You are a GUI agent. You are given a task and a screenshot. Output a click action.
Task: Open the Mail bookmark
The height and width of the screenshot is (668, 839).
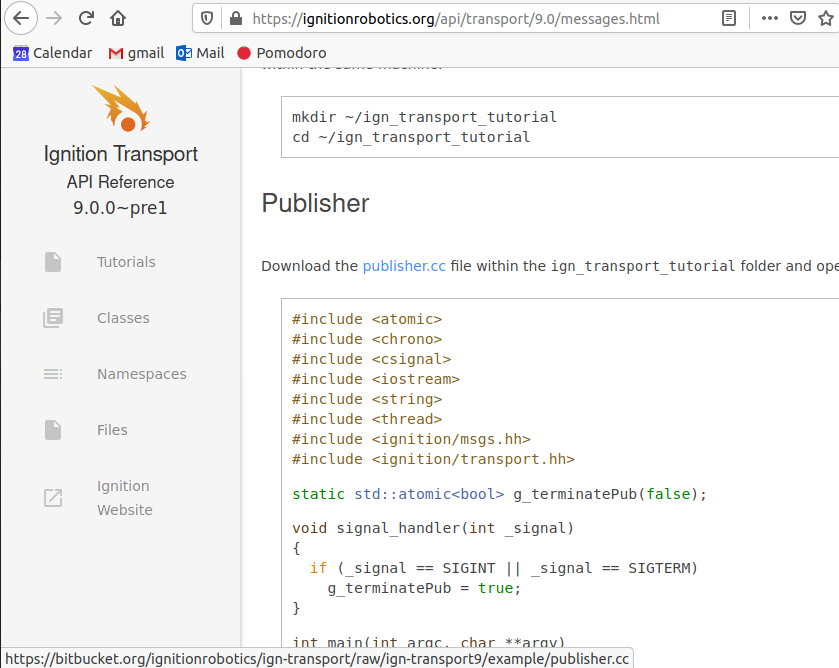click(x=199, y=52)
